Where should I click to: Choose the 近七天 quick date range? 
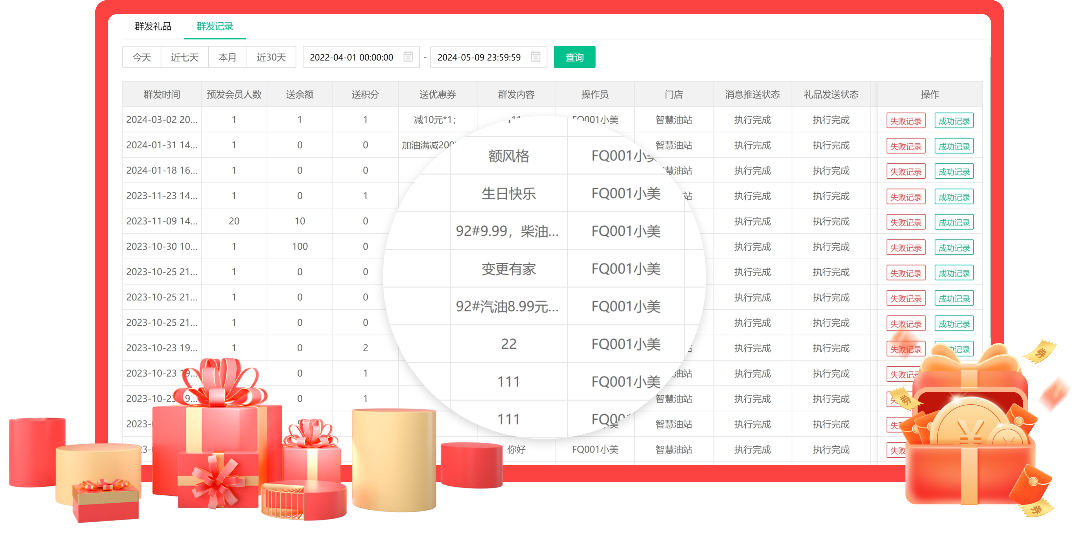[x=184, y=57]
